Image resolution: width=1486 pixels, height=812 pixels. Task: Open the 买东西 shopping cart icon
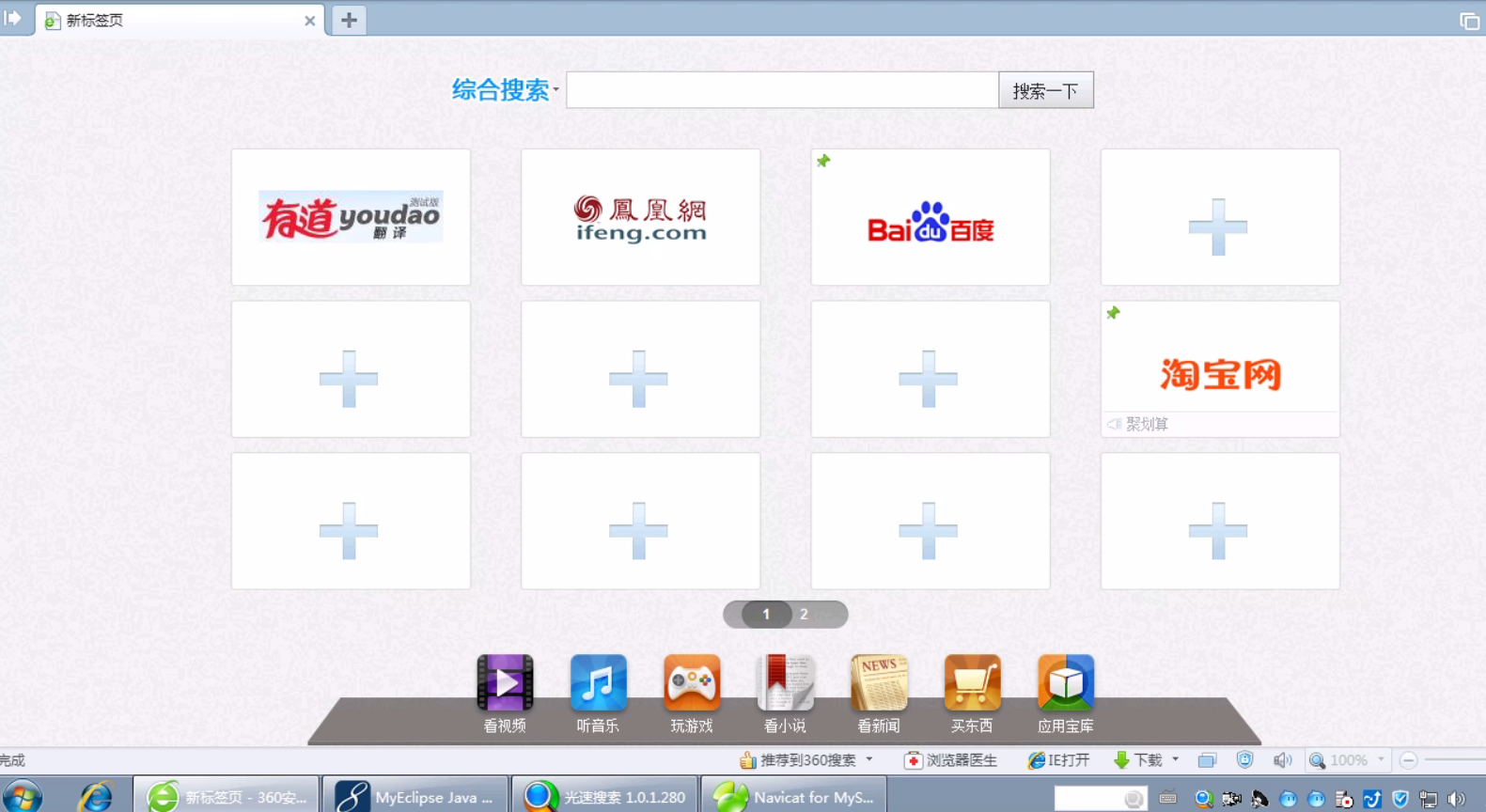click(972, 682)
